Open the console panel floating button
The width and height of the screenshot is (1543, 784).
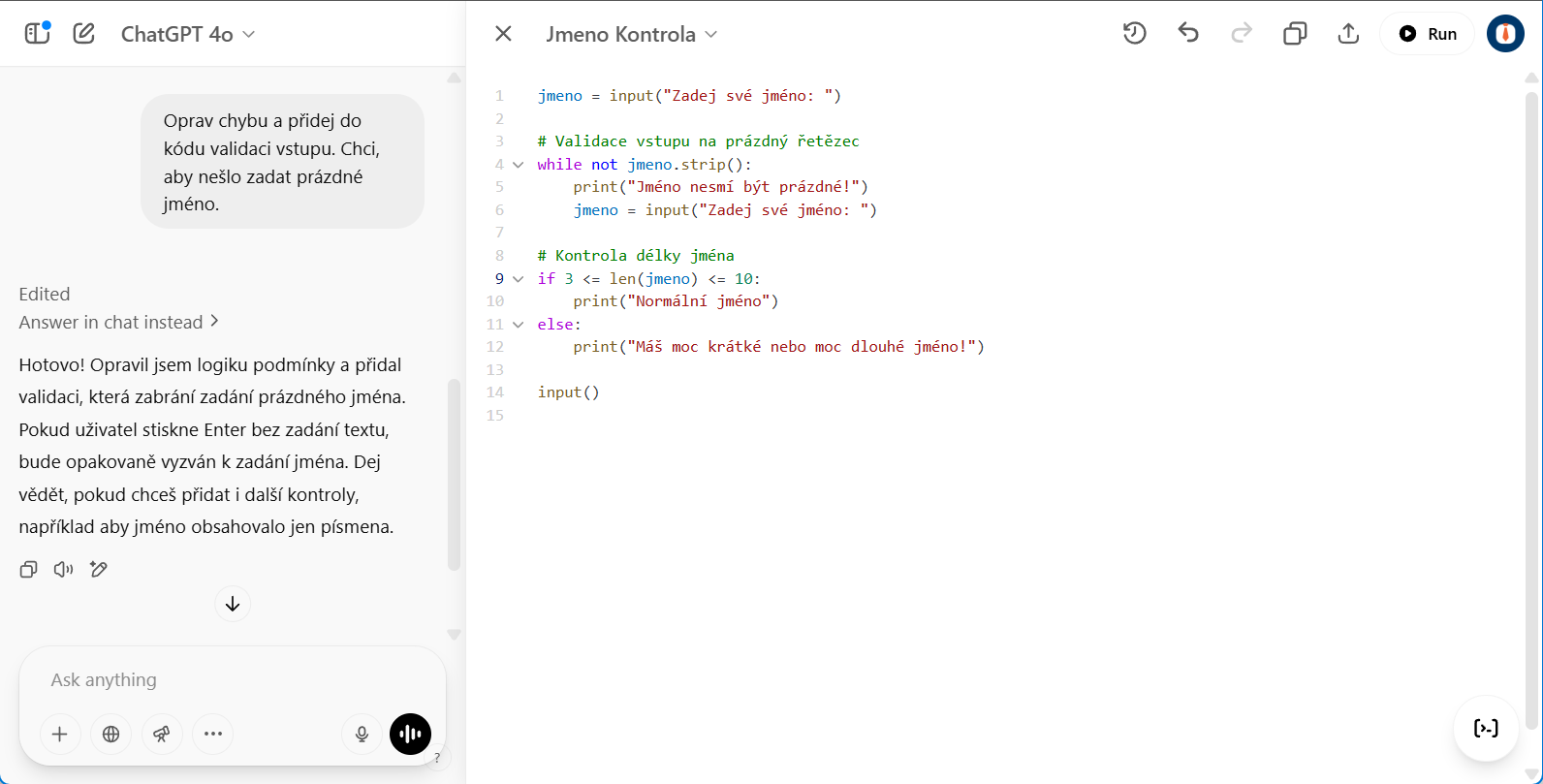1486,729
